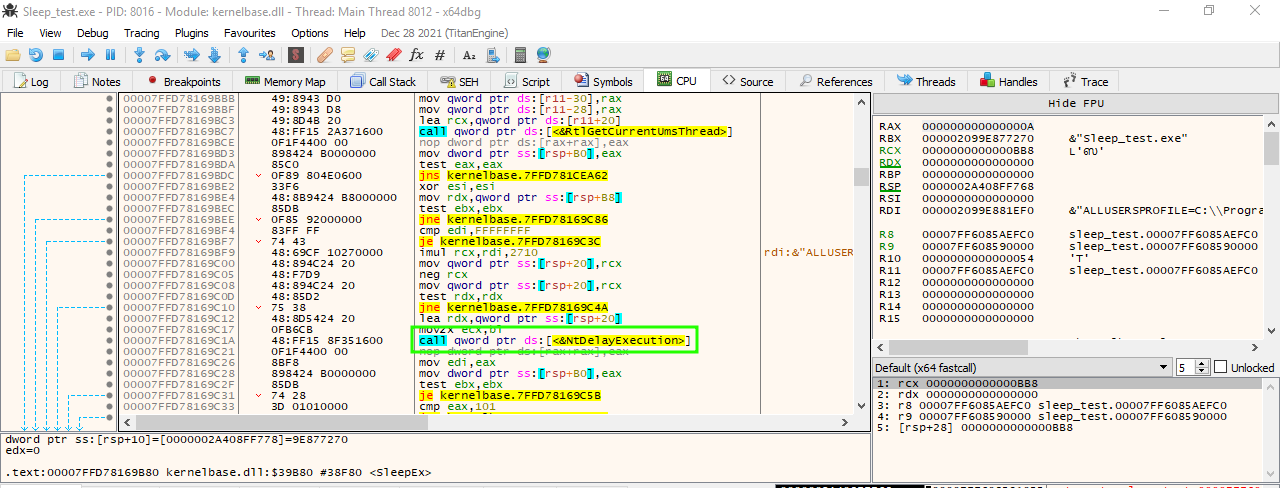Switch to the Trace tab

[1086, 82]
